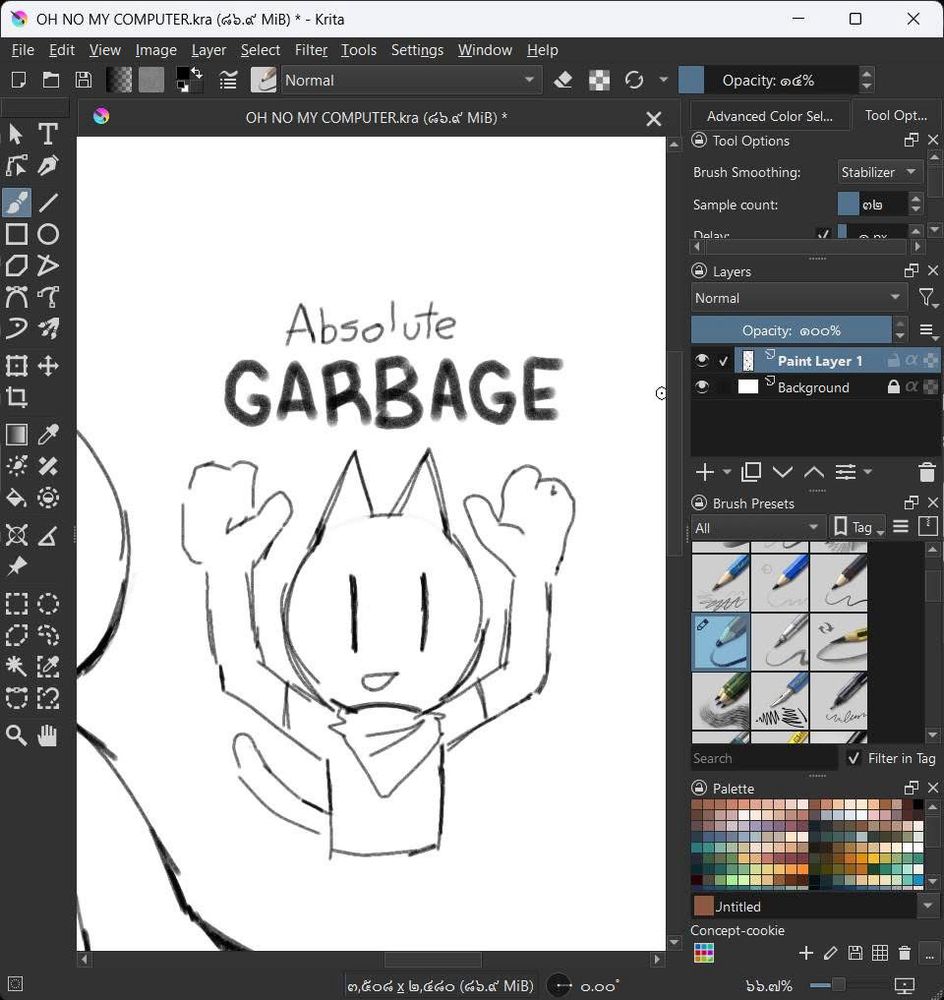Image resolution: width=944 pixels, height=1000 pixels.
Task: Move layer down arrow button
Action: (783, 472)
